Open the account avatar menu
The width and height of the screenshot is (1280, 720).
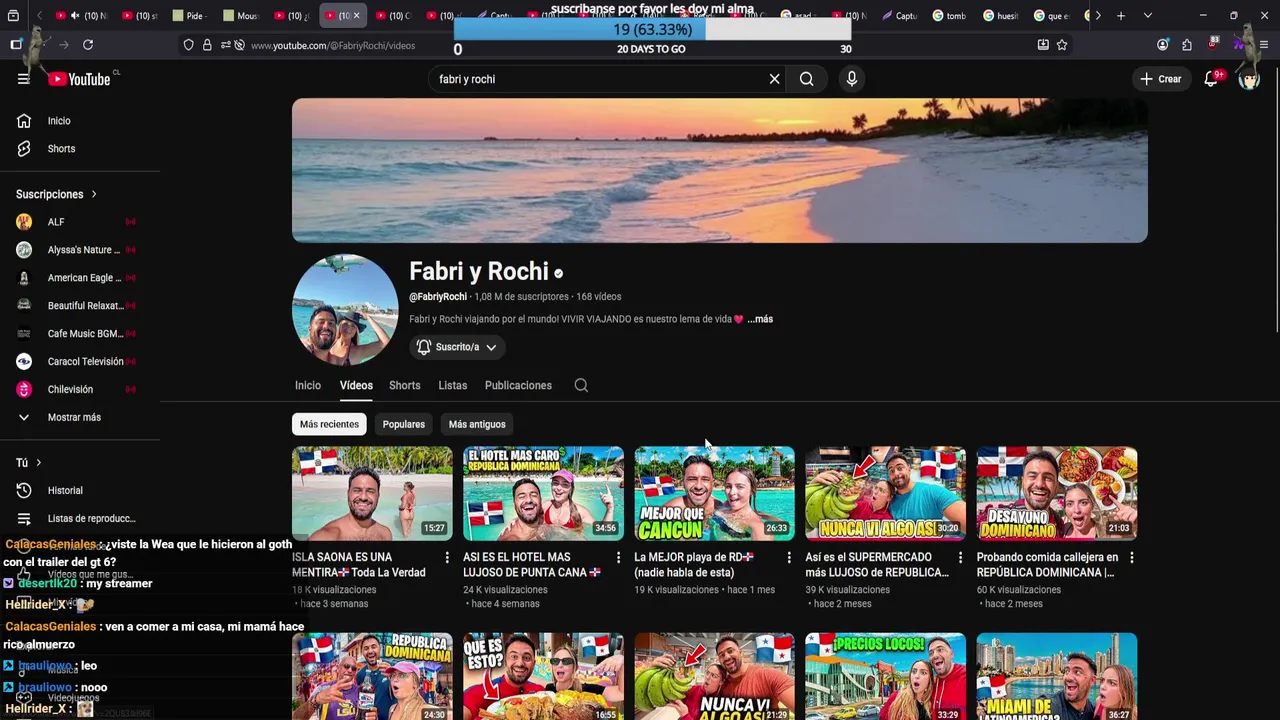(1249, 79)
